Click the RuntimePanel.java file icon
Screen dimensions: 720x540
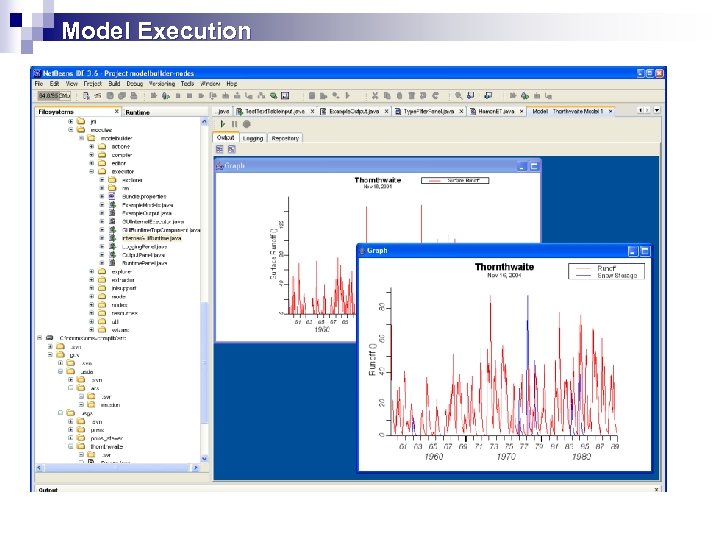[112, 263]
